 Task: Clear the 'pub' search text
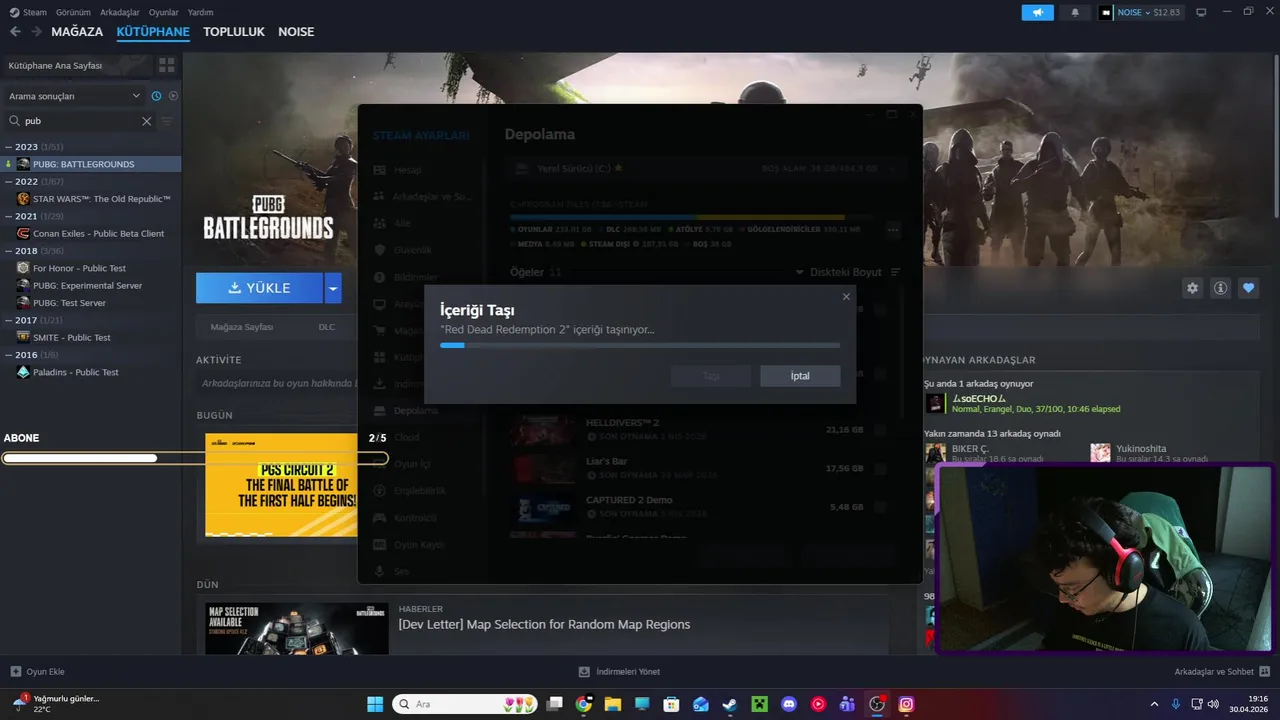click(146, 121)
